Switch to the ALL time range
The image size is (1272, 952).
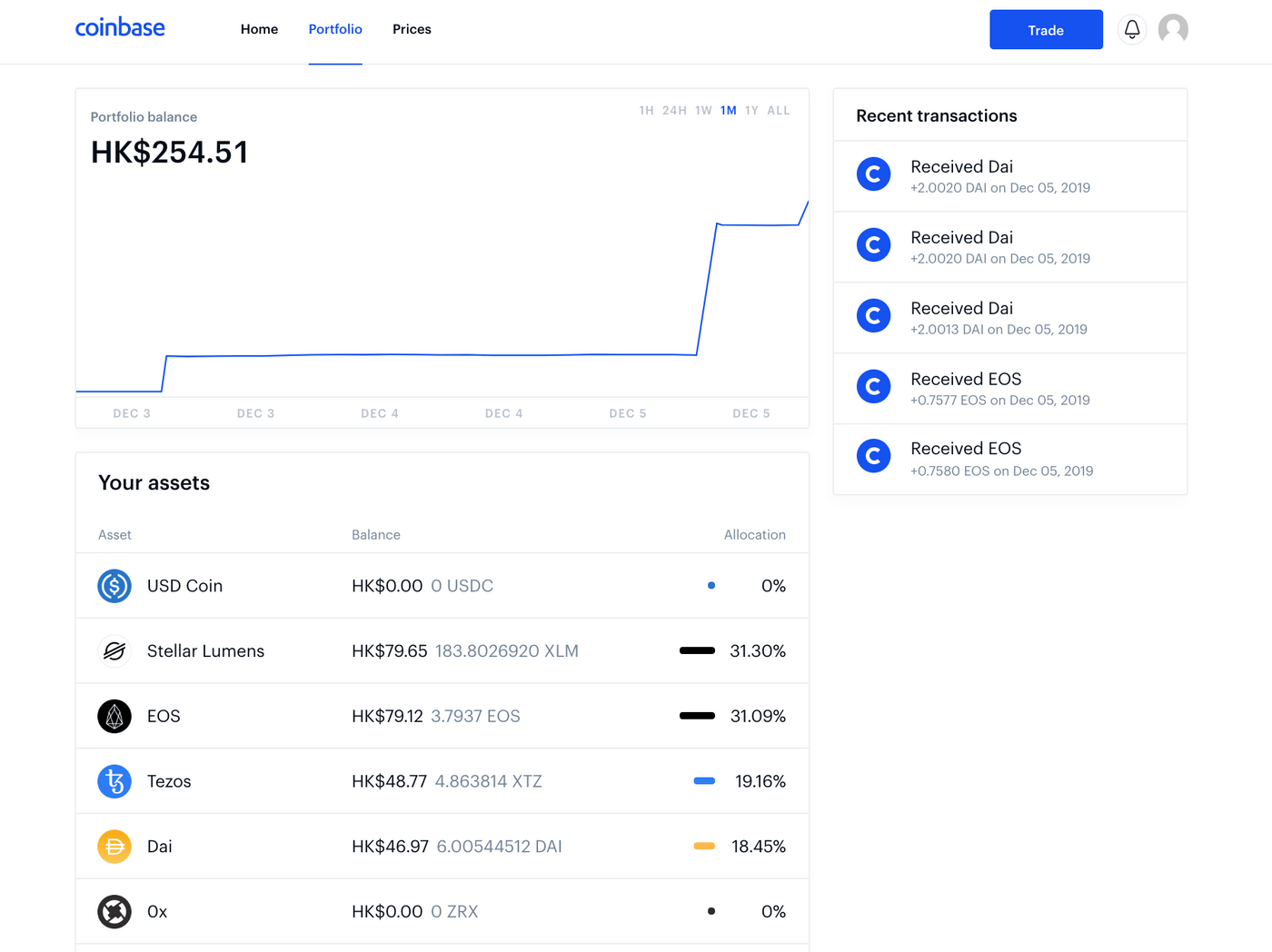tap(779, 110)
